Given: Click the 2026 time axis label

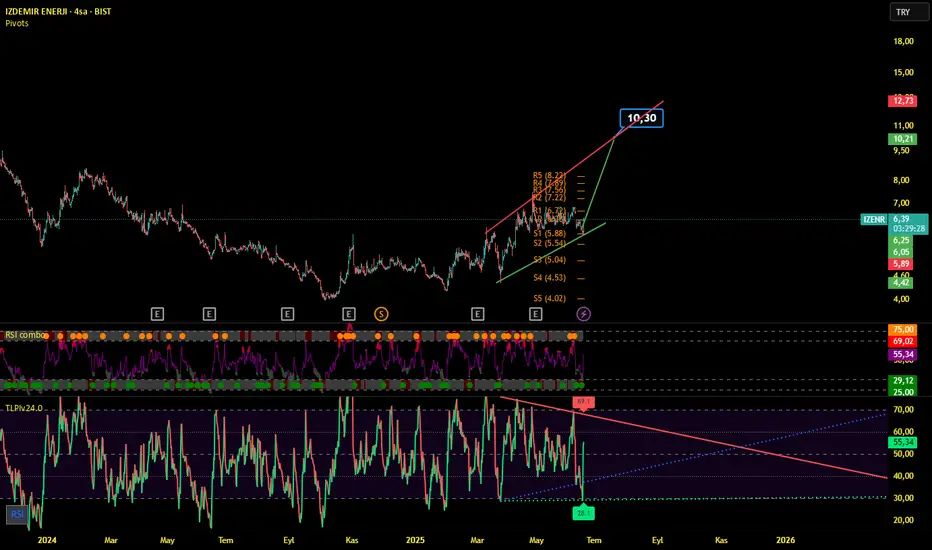Looking at the screenshot, I should [x=785, y=540].
